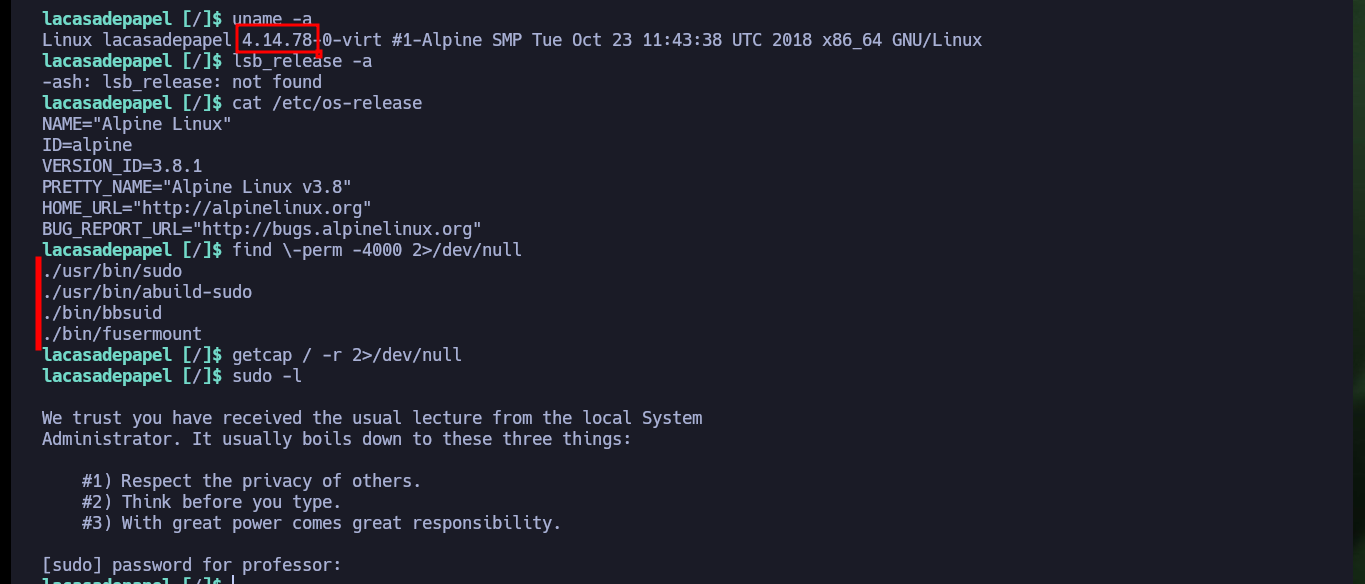Click the find -perm -4000 command
This screenshot has height=584, width=1365.
(377, 250)
